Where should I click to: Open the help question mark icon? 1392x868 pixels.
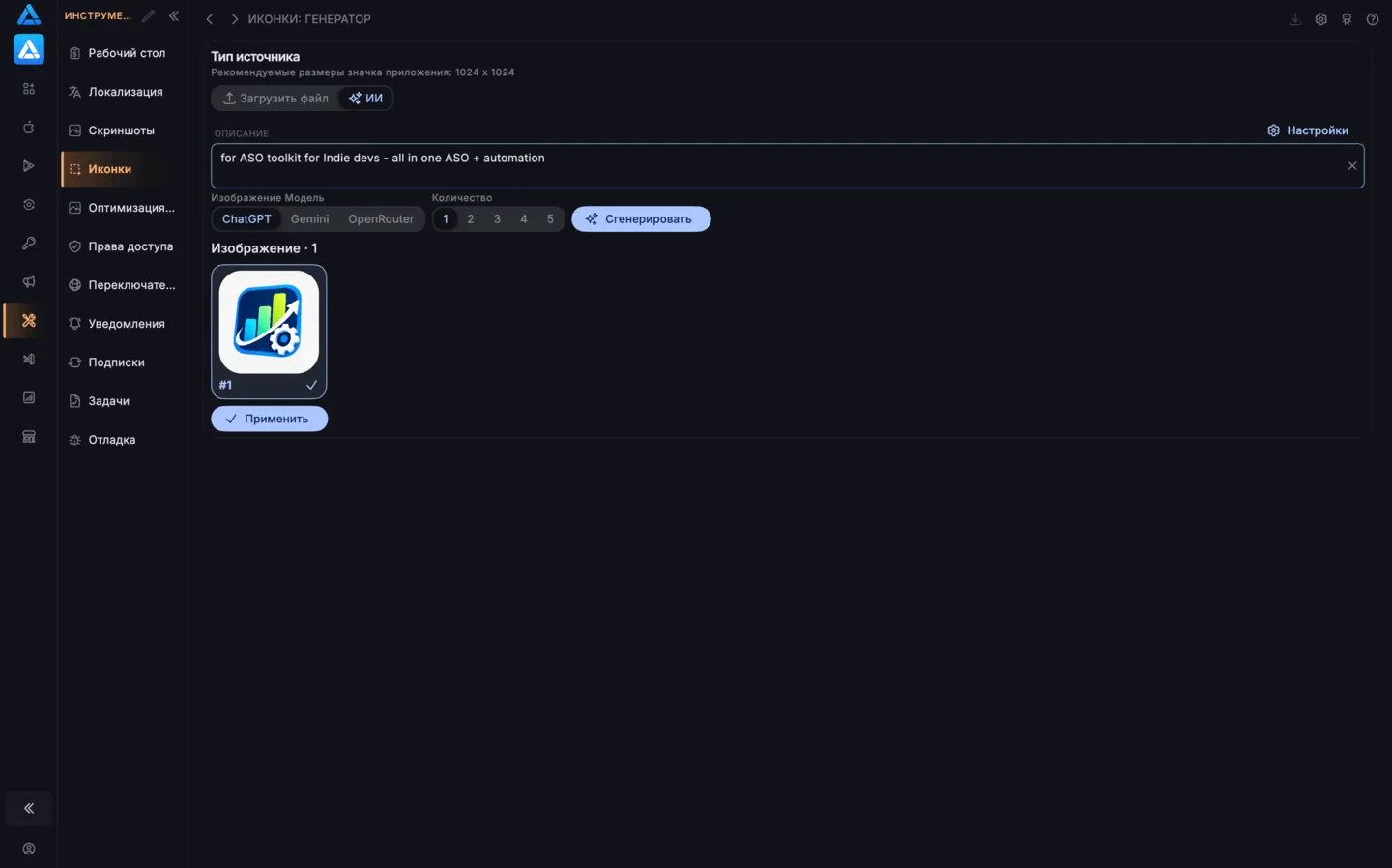(1373, 19)
